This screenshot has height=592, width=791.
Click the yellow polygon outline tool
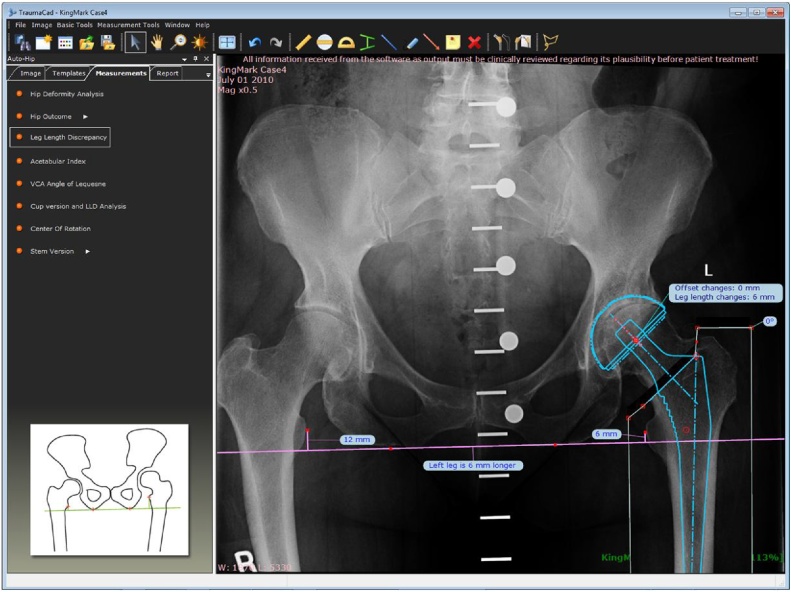click(550, 43)
